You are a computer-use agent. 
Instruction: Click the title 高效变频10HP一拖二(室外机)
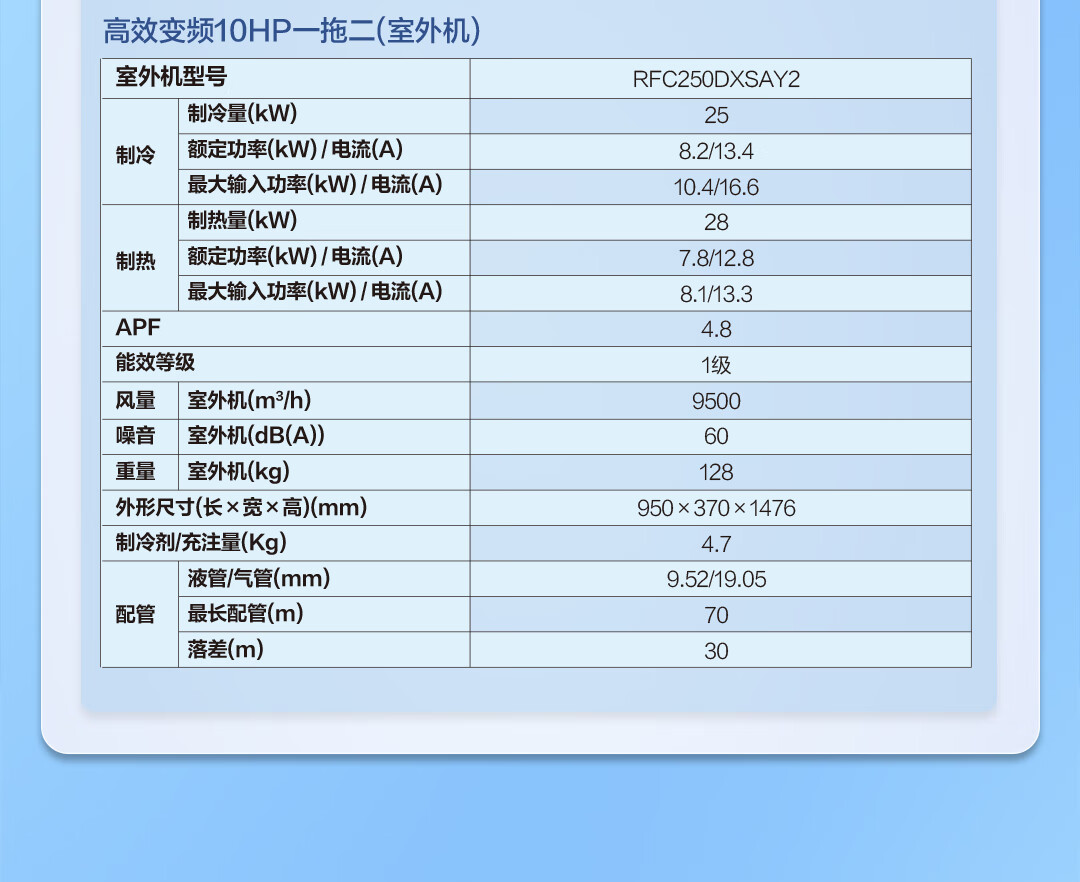[291, 31]
